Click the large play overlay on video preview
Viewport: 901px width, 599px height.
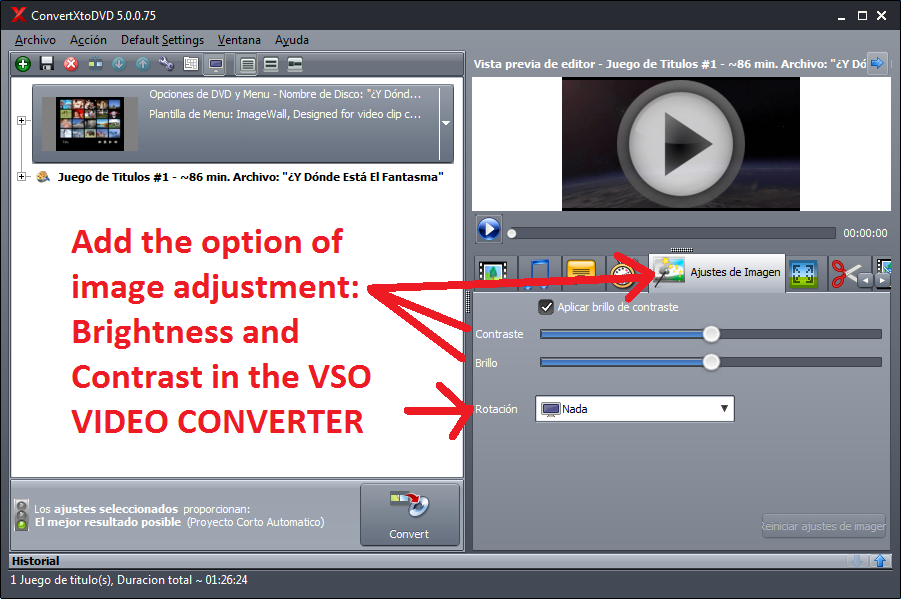pyautogui.click(x=681, y=144)
